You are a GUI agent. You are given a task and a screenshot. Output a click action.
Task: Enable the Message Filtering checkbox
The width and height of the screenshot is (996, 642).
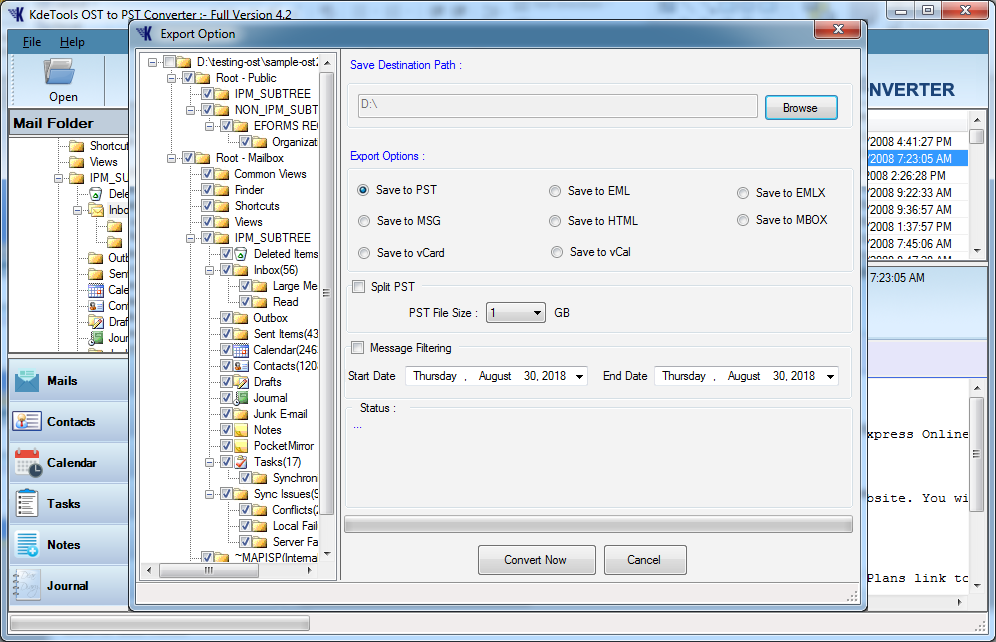click(358, 348)
